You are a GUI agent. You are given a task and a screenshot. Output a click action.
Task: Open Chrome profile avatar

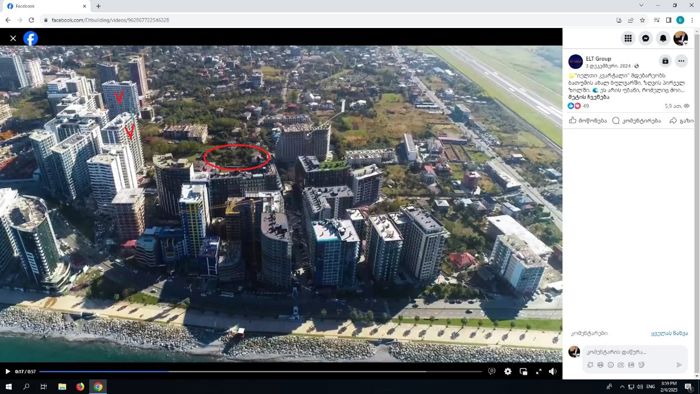point(680,20)
